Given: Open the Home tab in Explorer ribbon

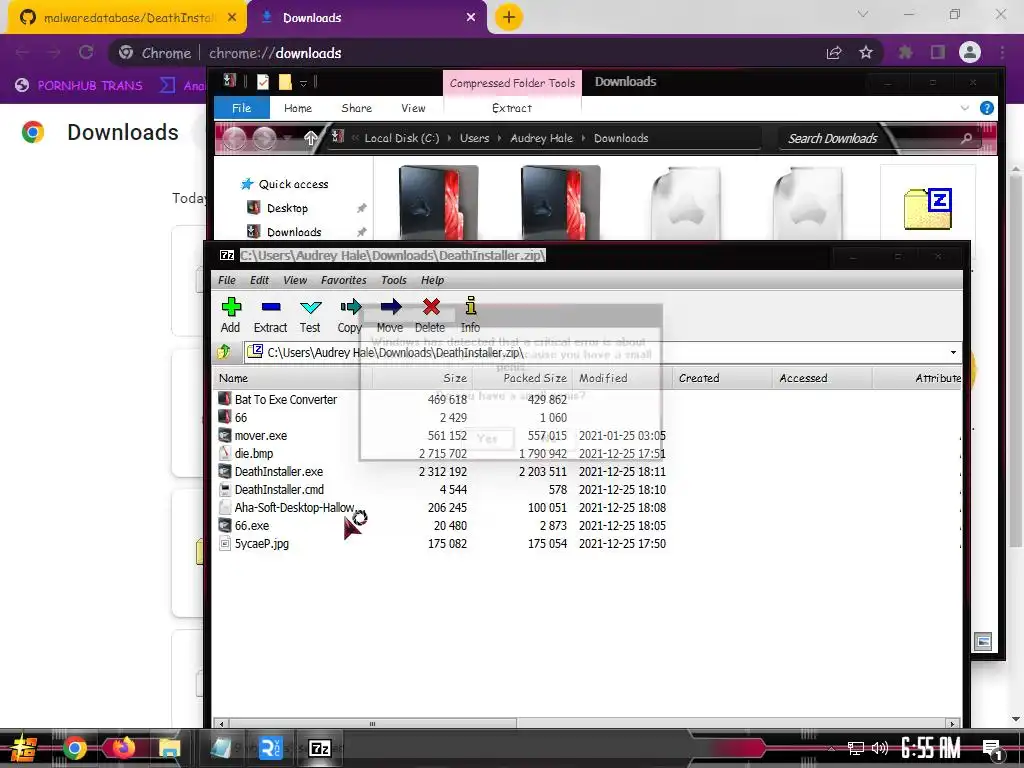Looking at the screenshot, I should tap(298, 108).
